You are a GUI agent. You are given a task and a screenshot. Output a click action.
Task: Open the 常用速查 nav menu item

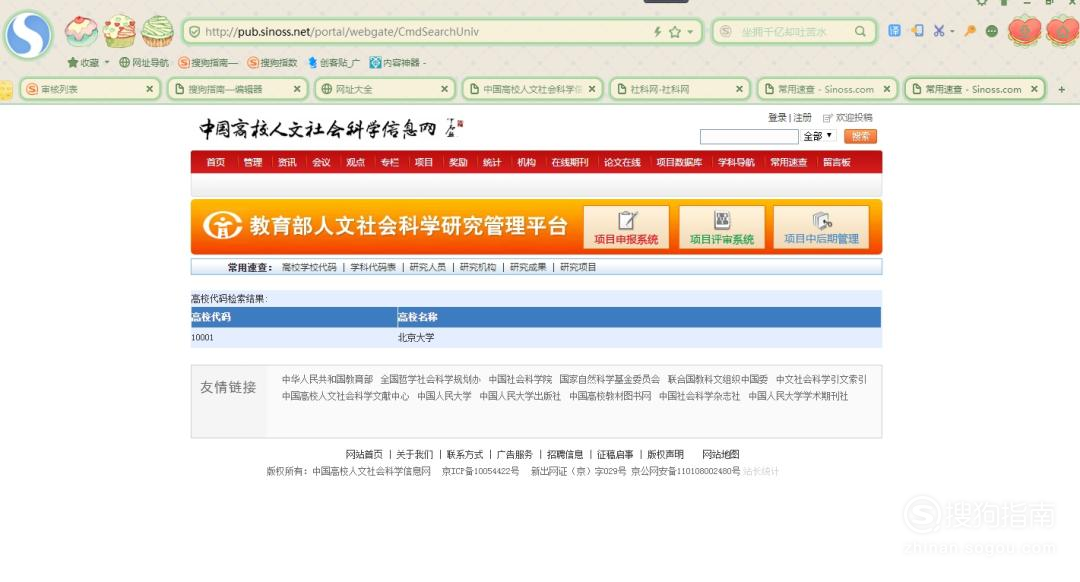tap(789, 163)
